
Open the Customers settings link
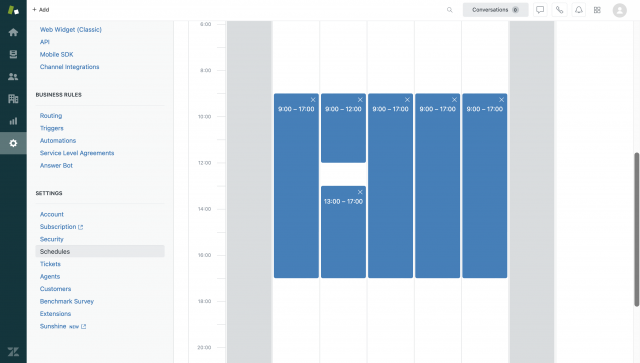click(56, 289)
